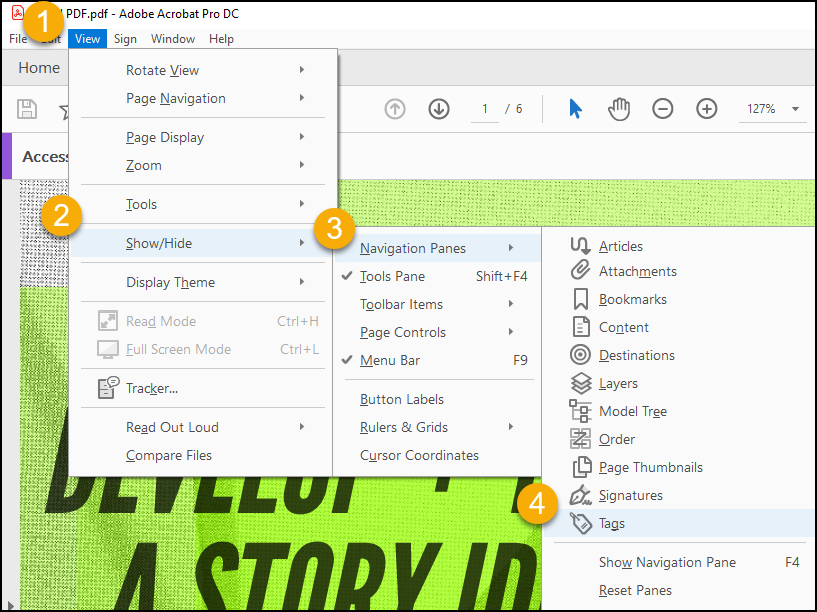The height and width of the screenshot is (612, 817).
Task: Open the Content pane
Action: click(x=679, y=328)
